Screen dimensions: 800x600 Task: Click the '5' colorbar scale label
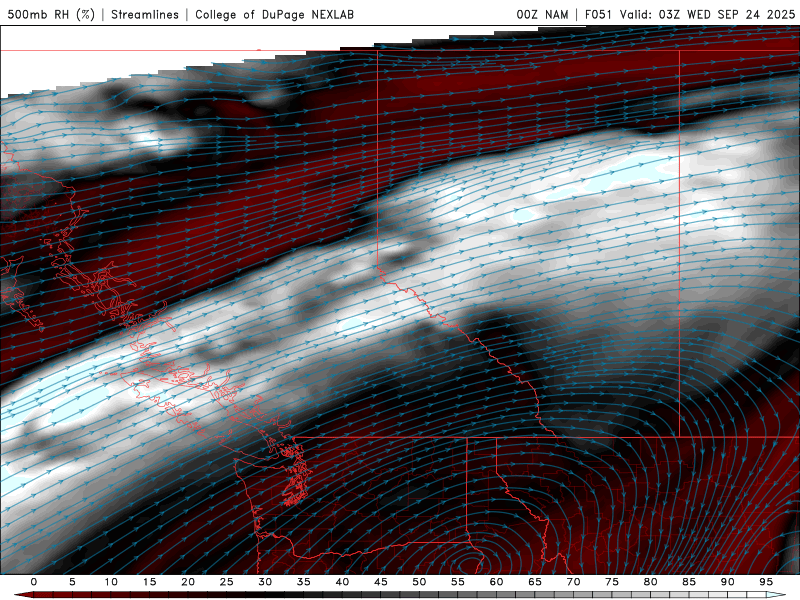click(72, 582)
